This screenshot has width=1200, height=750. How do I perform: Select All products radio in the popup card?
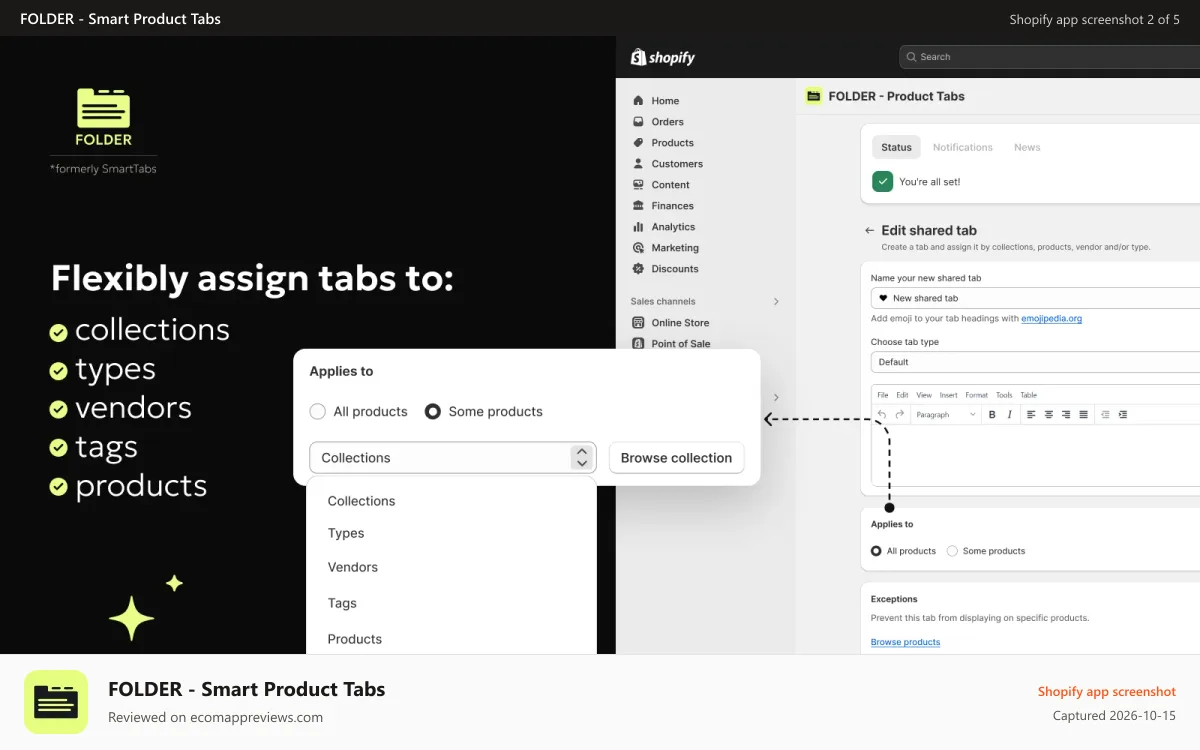(318, 411)
